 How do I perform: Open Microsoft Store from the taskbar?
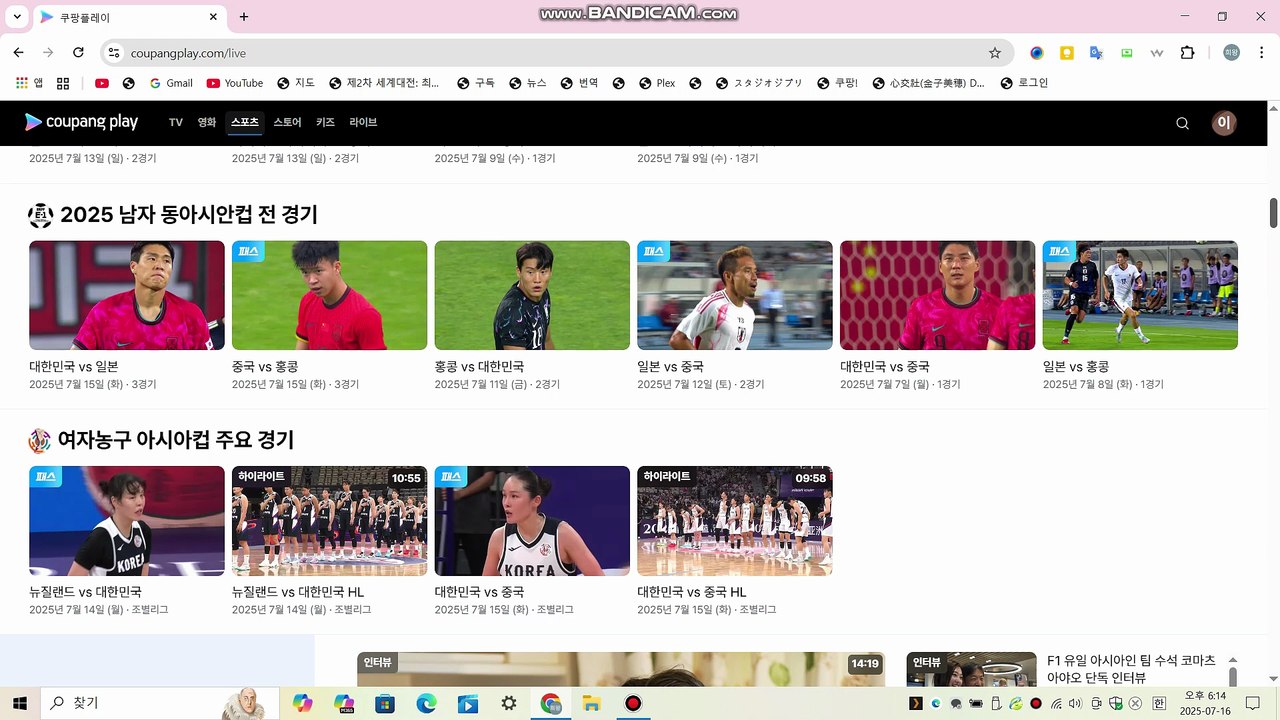coord(385,703)
